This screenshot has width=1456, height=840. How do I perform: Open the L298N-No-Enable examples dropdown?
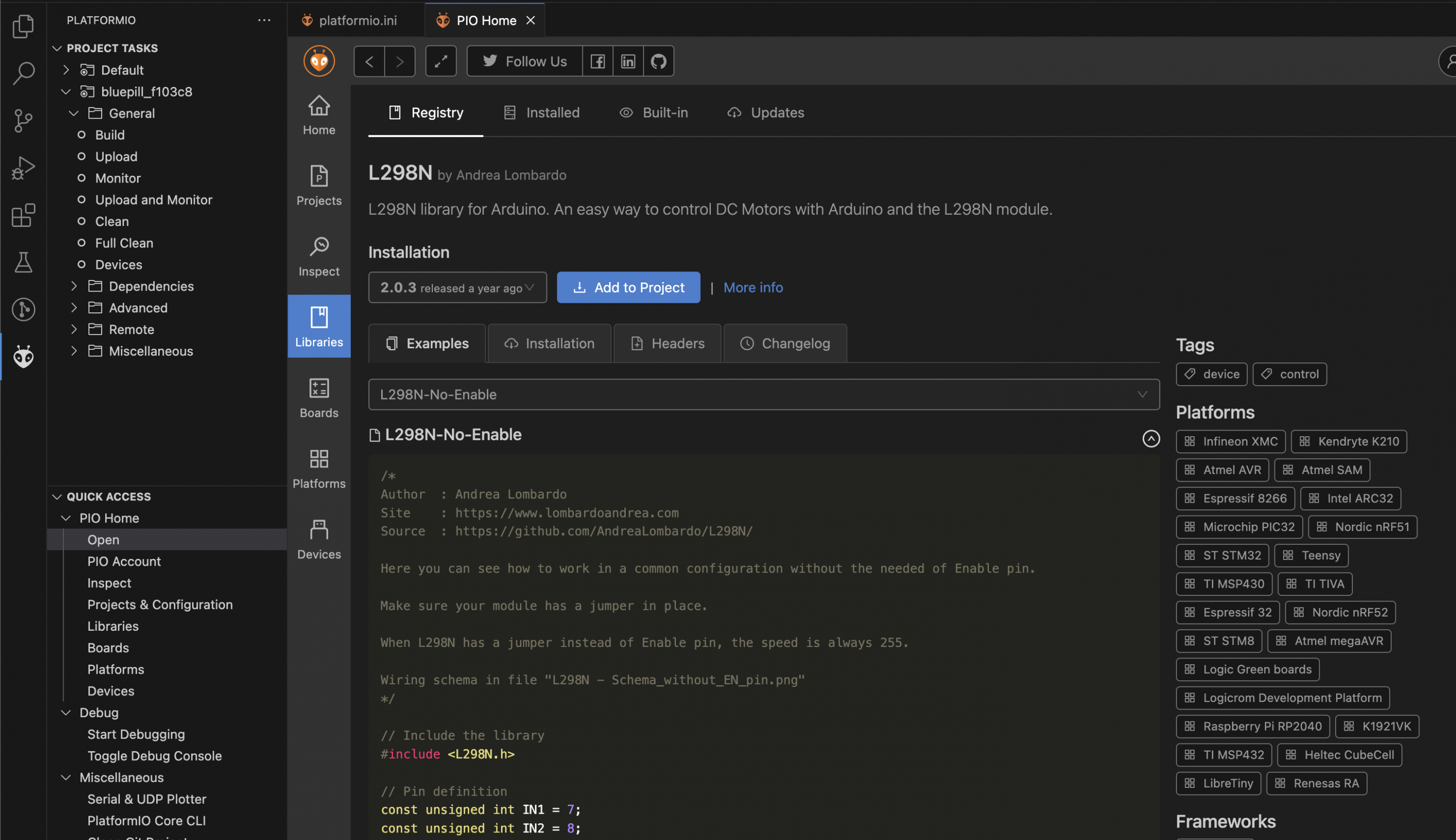(763, 395)
